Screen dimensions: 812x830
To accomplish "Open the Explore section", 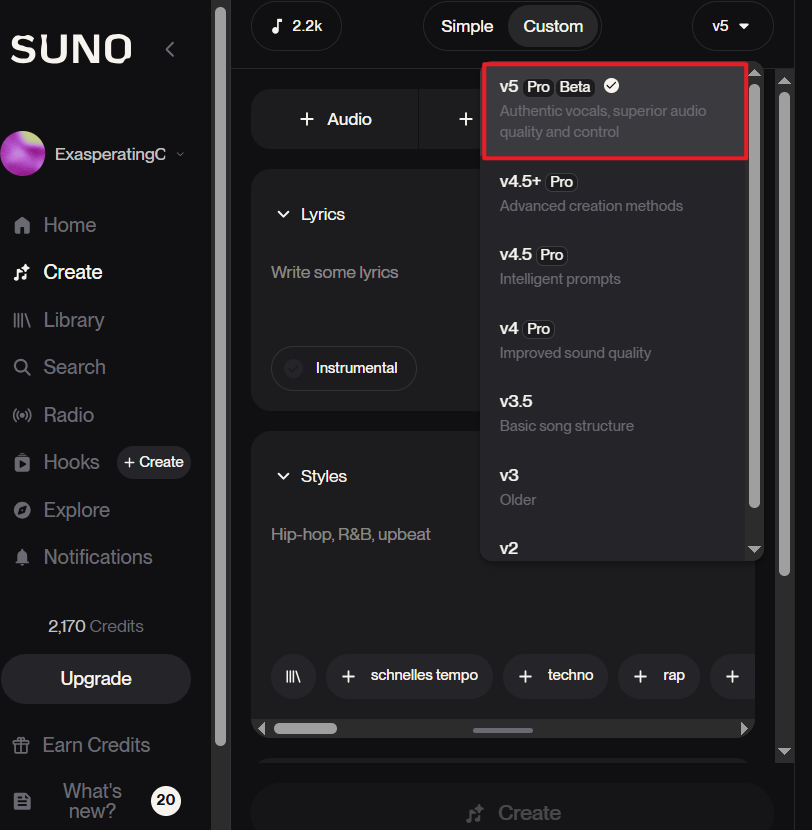I will coord(22,510).
